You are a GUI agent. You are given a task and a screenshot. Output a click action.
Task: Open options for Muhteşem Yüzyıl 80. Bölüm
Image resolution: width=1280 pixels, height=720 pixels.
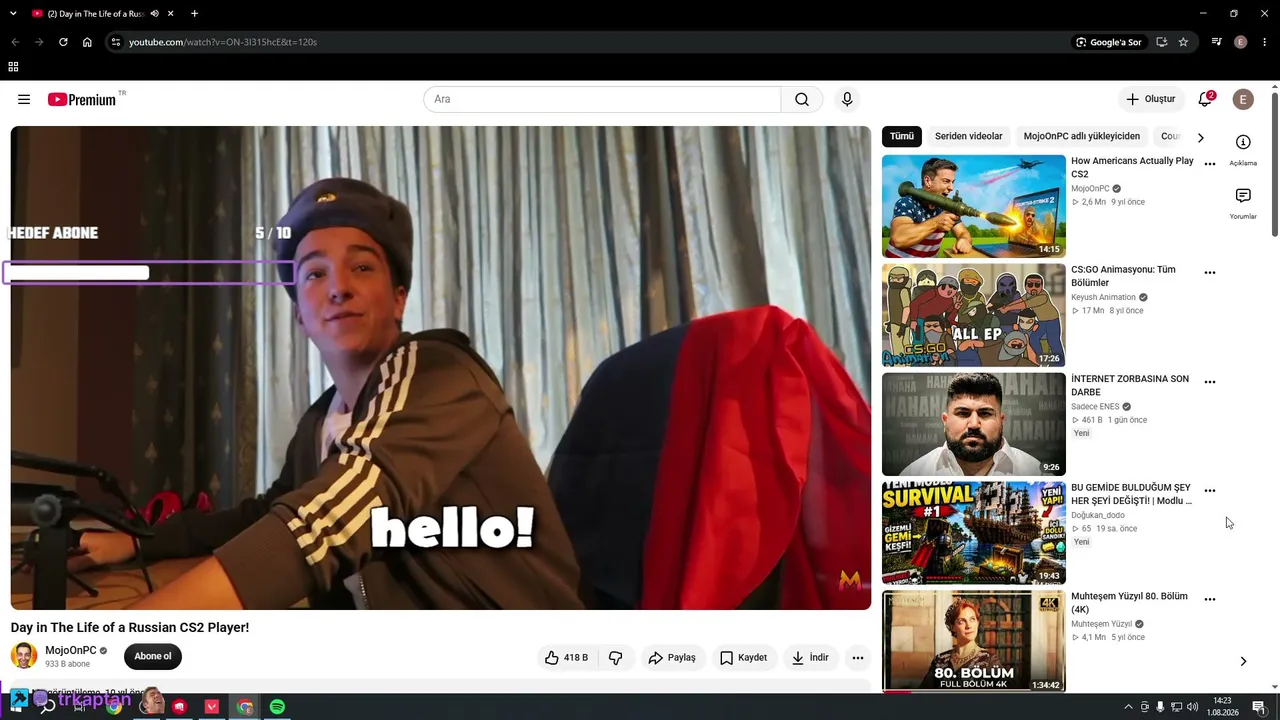point(1210,600)
